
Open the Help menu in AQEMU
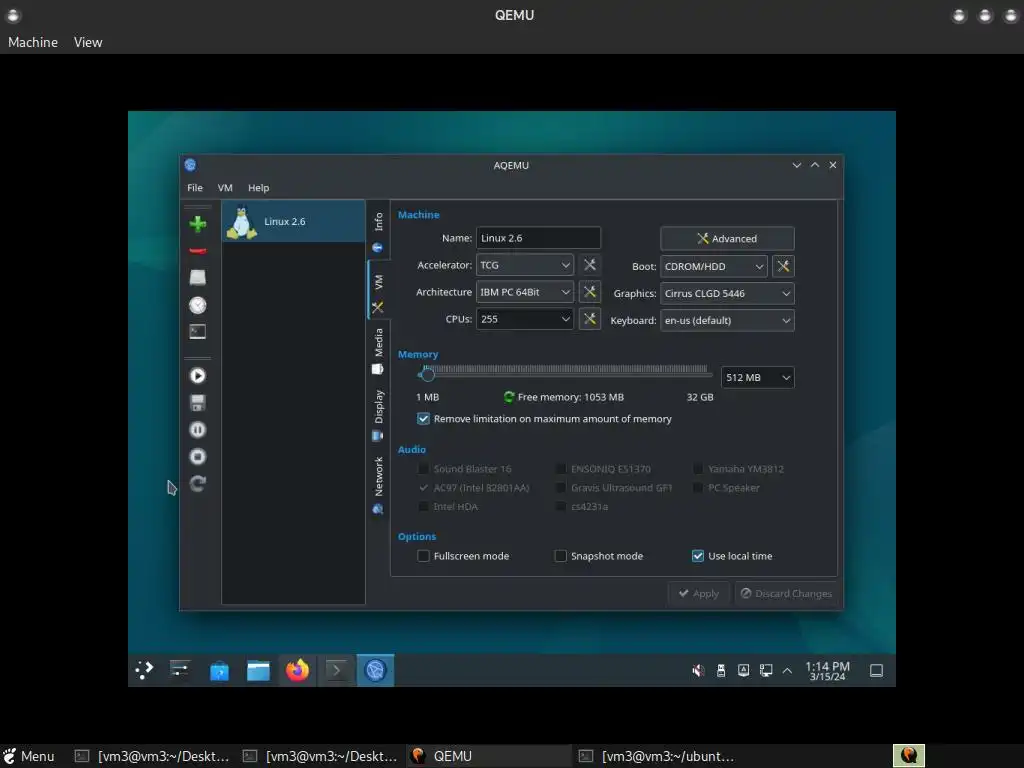tap(259, 187)
